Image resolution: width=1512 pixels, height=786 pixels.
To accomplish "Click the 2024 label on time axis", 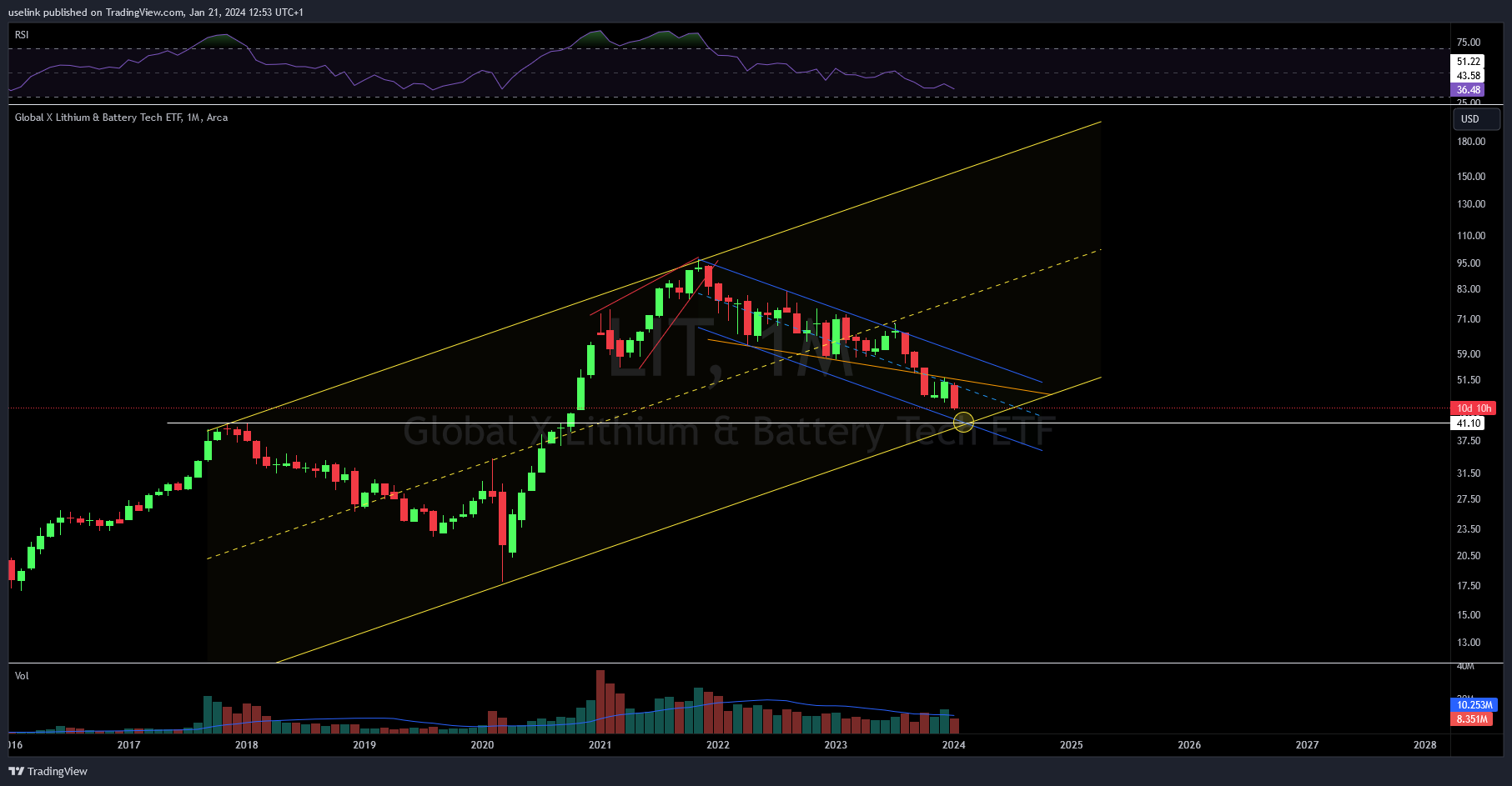I will point(953,745).
